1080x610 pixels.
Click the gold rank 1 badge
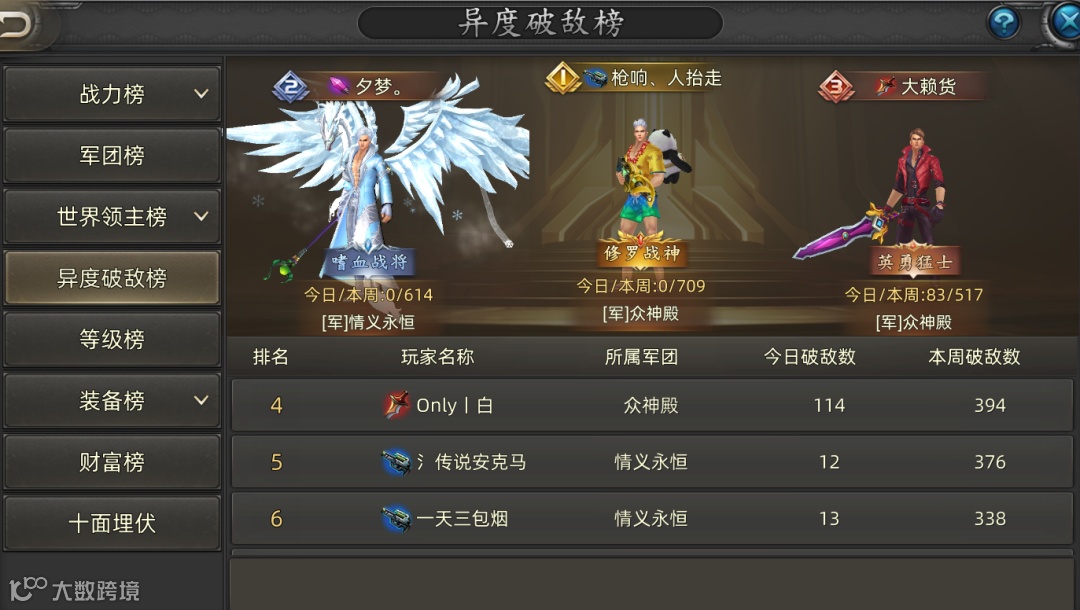tap(562, 77)
